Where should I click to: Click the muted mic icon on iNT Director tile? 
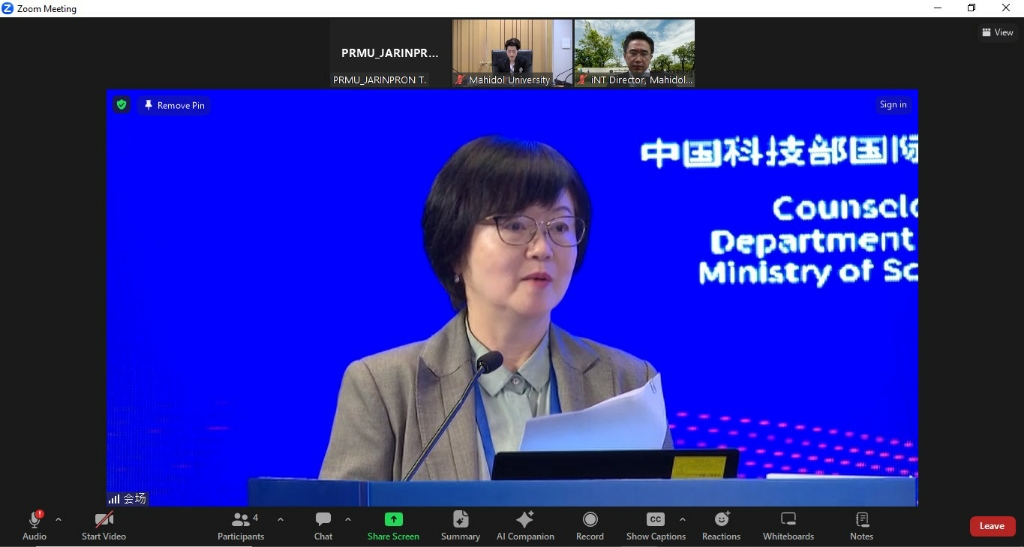(x=582, y=80)
